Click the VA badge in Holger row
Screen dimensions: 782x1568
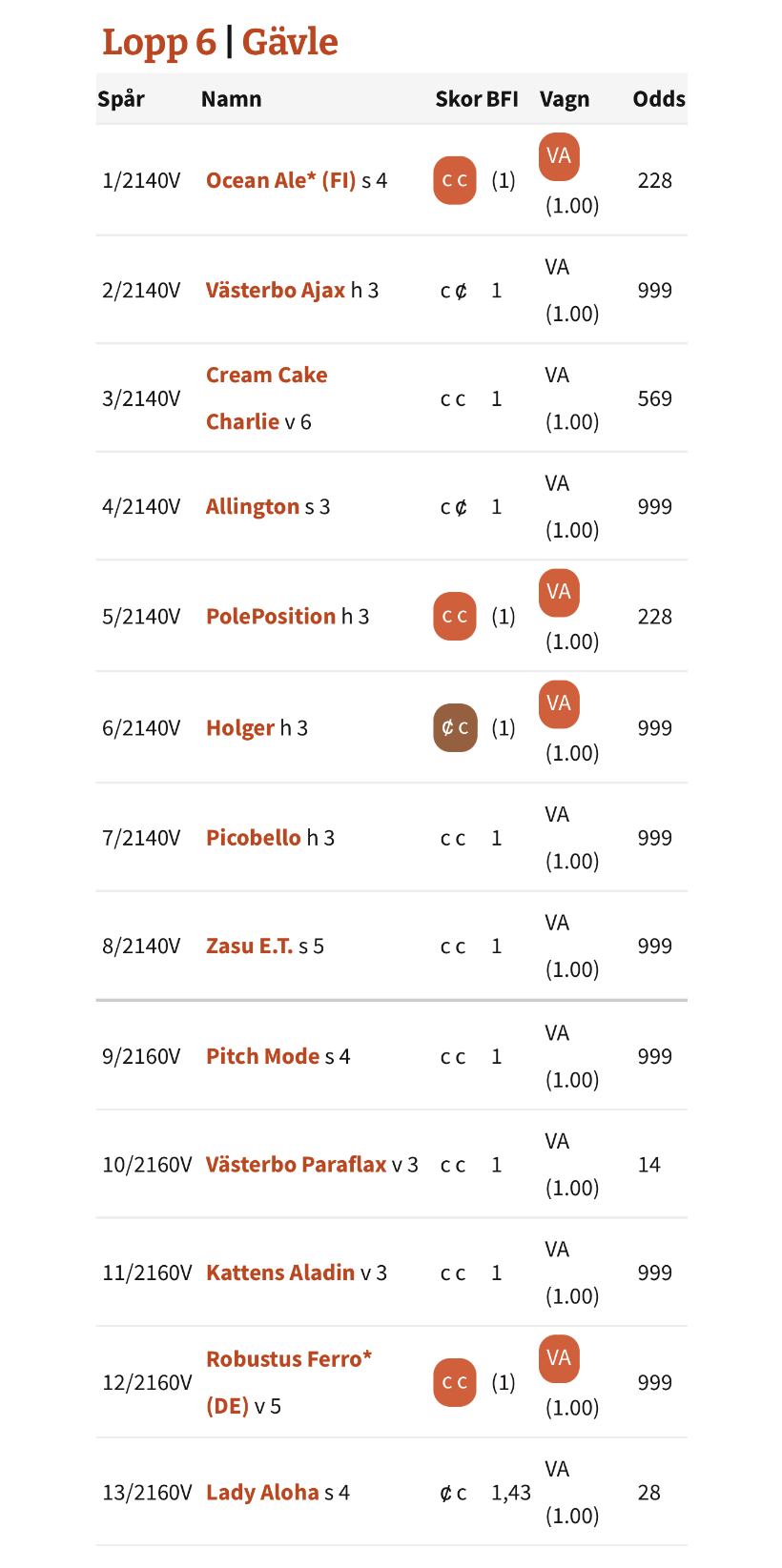(559, 703)
